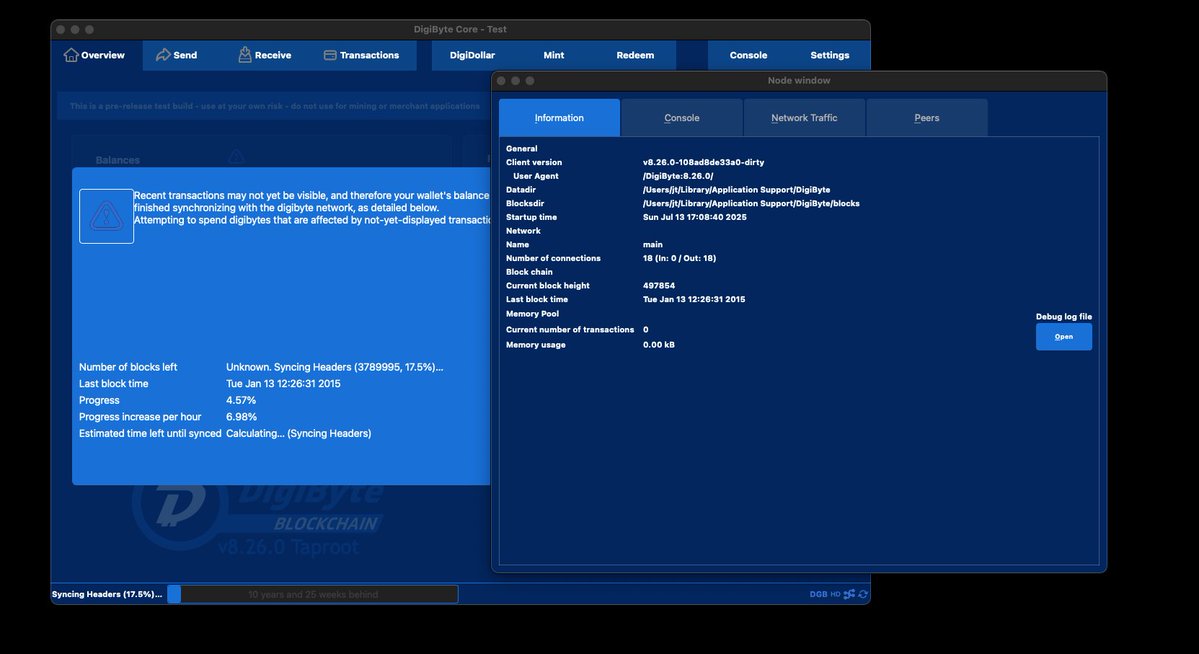
Task: Click the sync spinner icon in status bar
Action: (x=863, y=594)
